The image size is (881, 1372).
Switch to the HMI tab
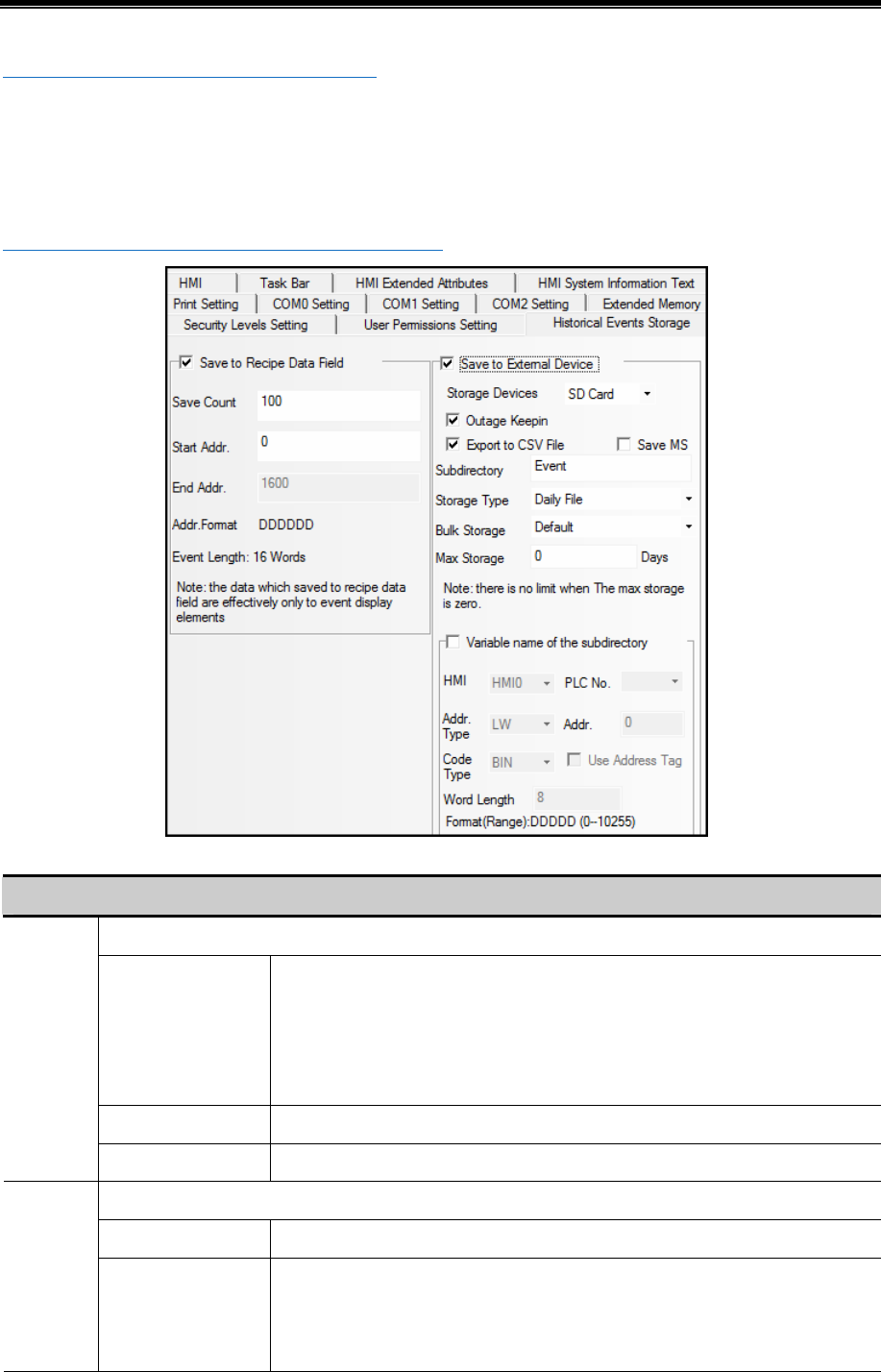[x=190, y=283]
